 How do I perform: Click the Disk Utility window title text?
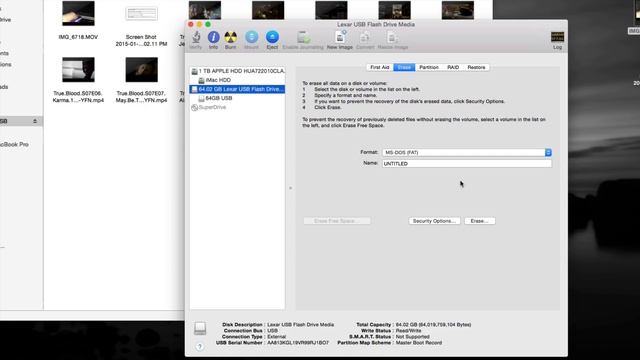click(x=376, y=24)
